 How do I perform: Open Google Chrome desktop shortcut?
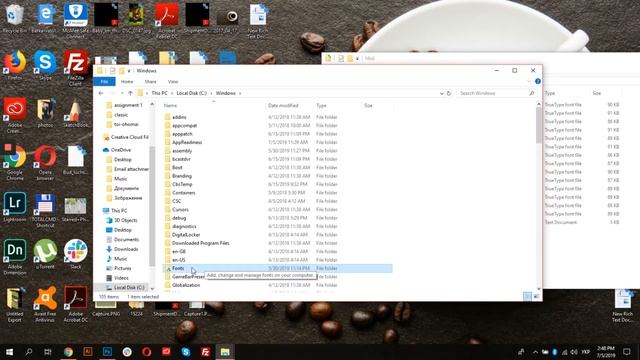pos(15,163)
